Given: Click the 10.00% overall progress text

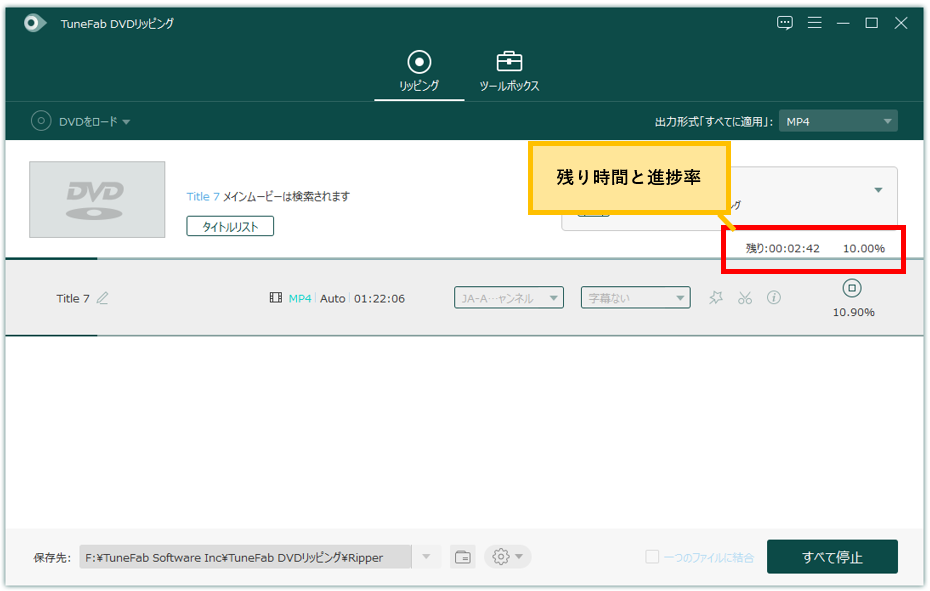Looking at the screenshot, I should point(864,248).
